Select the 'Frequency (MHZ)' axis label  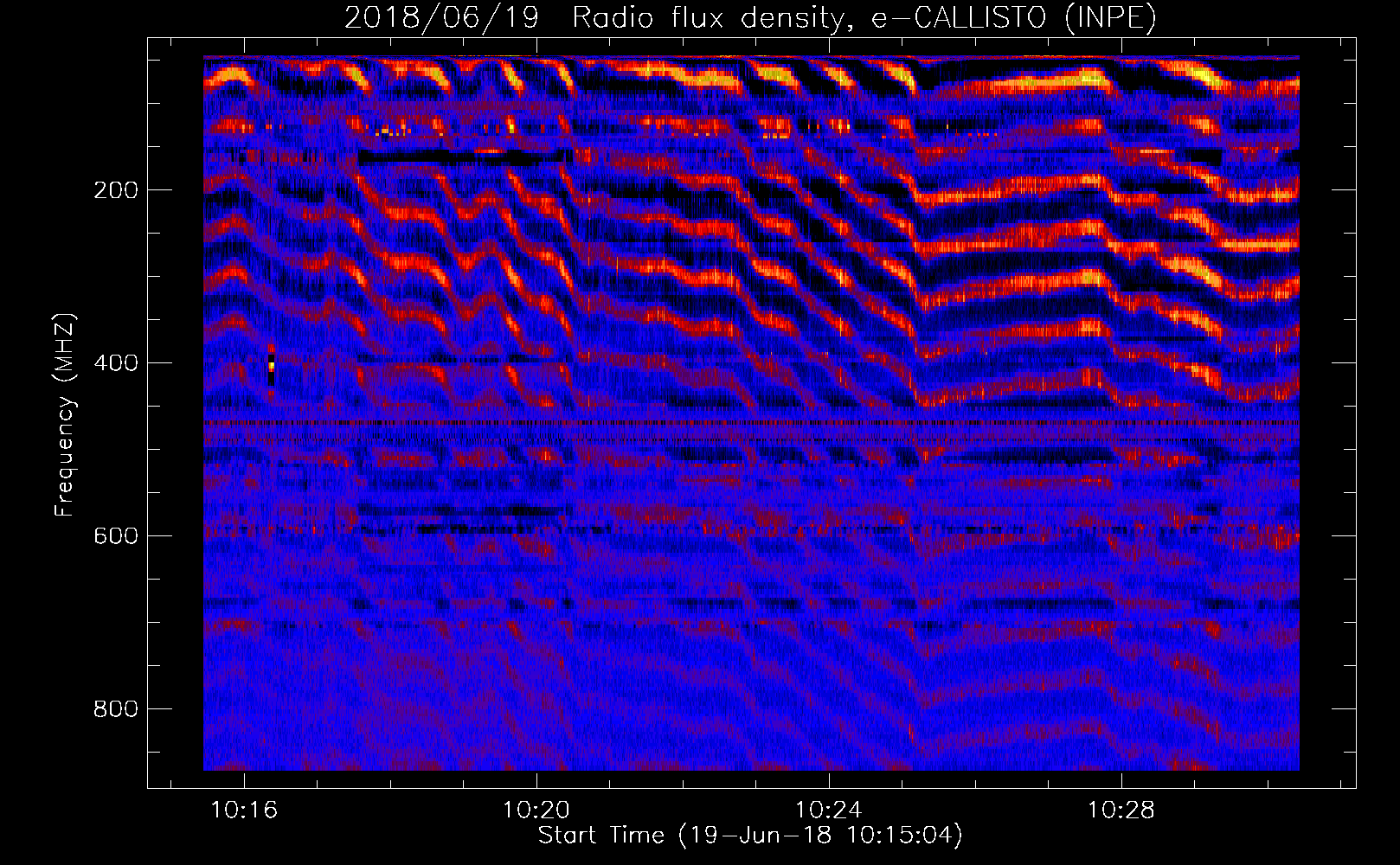click(65, 415)
